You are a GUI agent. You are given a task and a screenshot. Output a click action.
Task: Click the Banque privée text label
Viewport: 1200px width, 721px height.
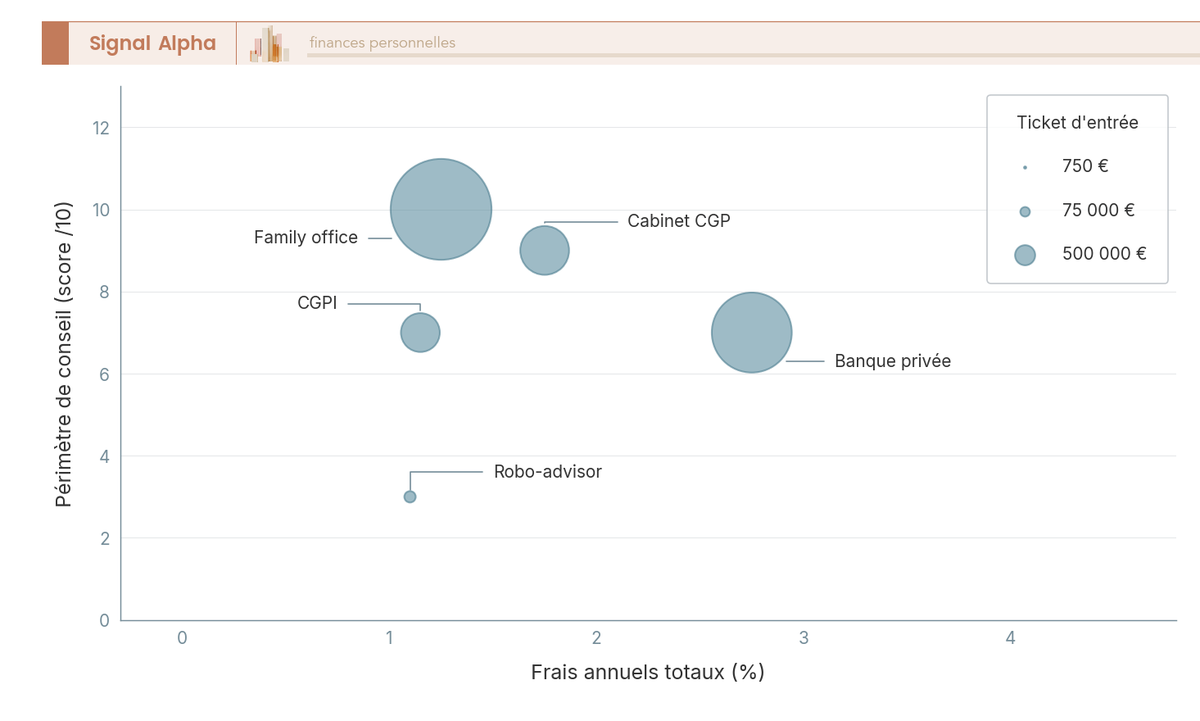pyautogui.click(x=893, y=361)
